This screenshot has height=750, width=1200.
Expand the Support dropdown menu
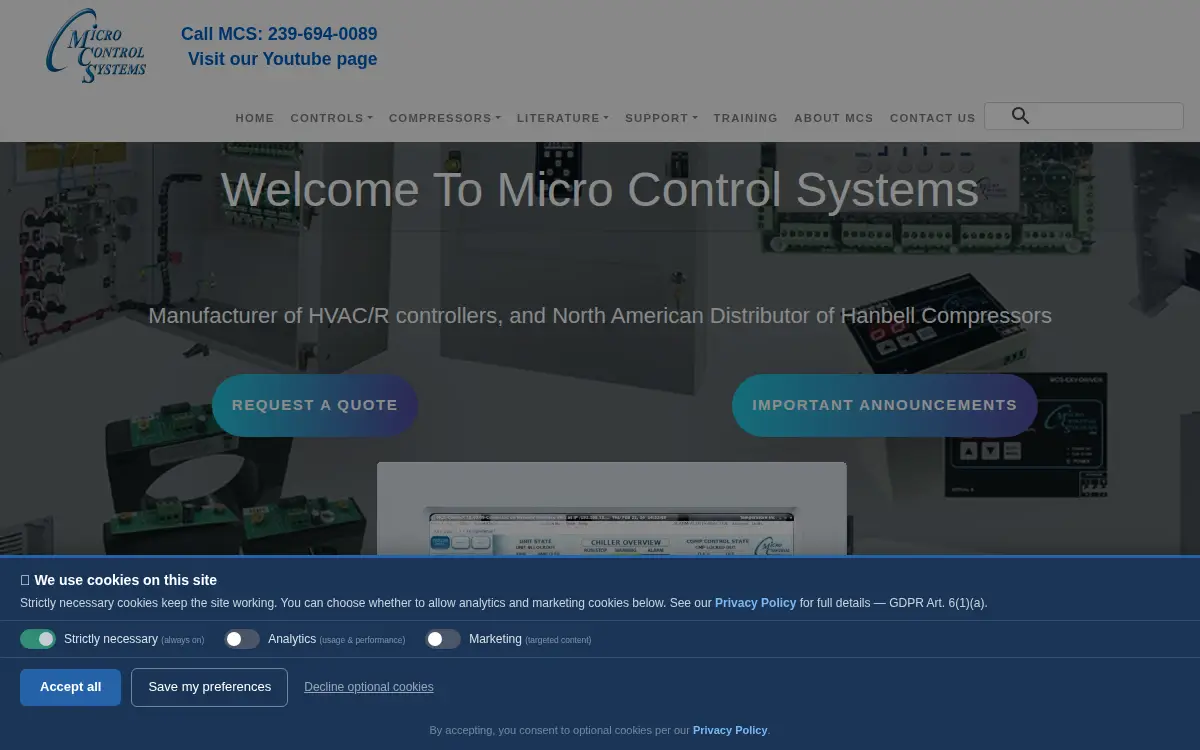click(x=661, y=118)
